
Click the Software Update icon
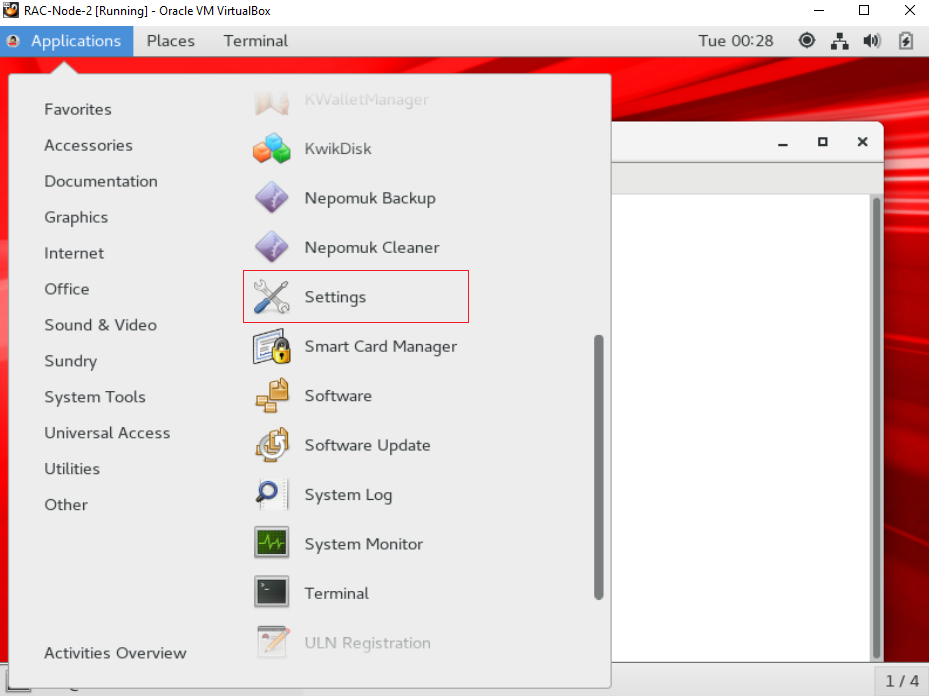tap(271, 445)
